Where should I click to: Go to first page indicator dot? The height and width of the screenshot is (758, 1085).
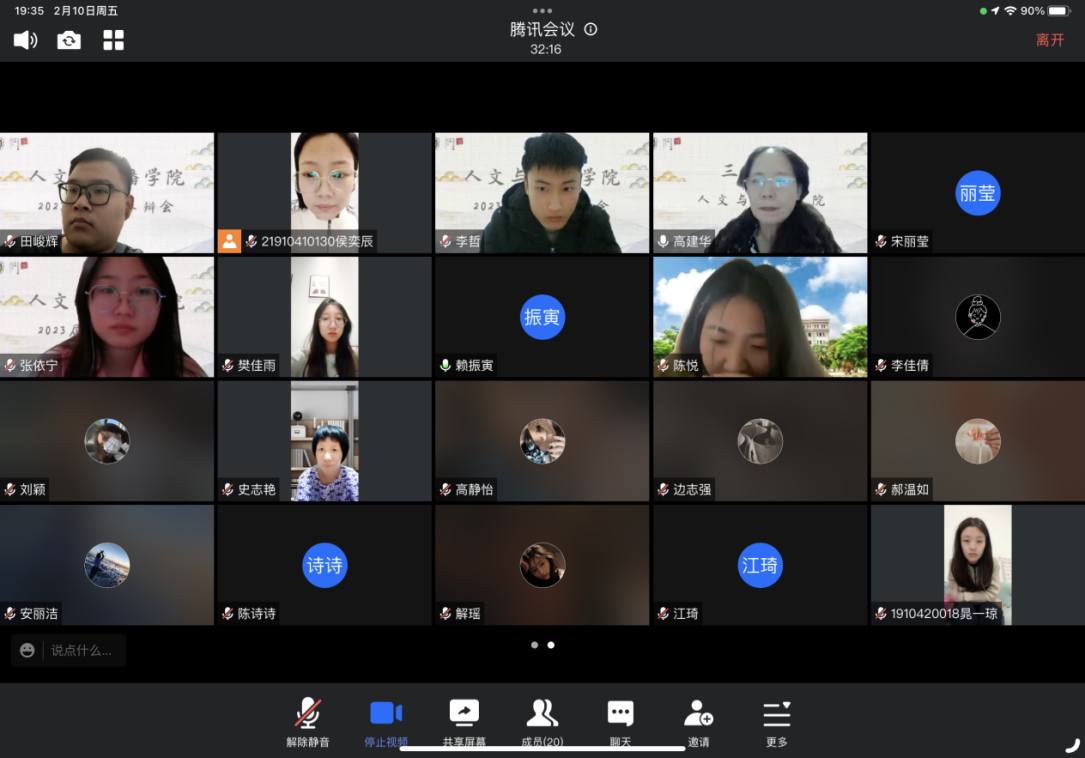(x=534, y=645)
